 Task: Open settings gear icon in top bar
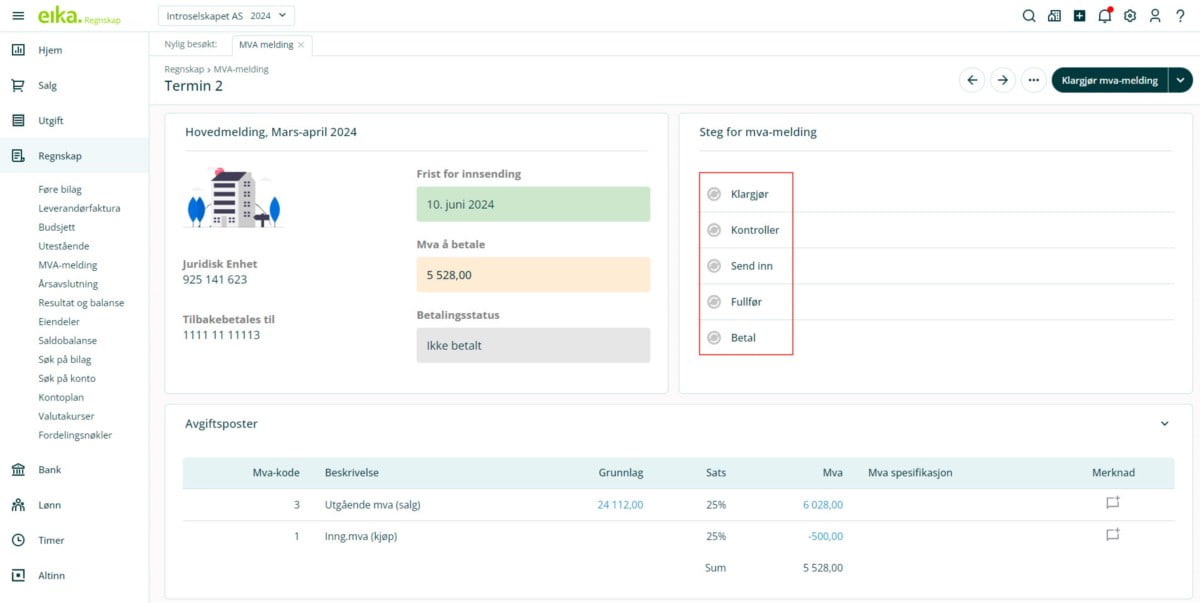coord(1130,16)
